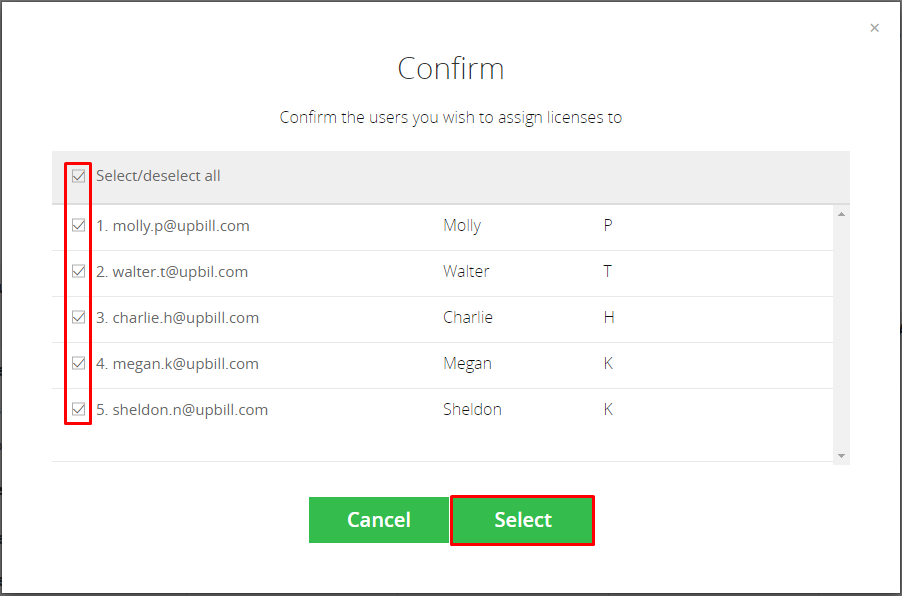Close the Confirm dialog with the X
The width and height of the screenshot is (902, 596).
click(x=874, y=28)
